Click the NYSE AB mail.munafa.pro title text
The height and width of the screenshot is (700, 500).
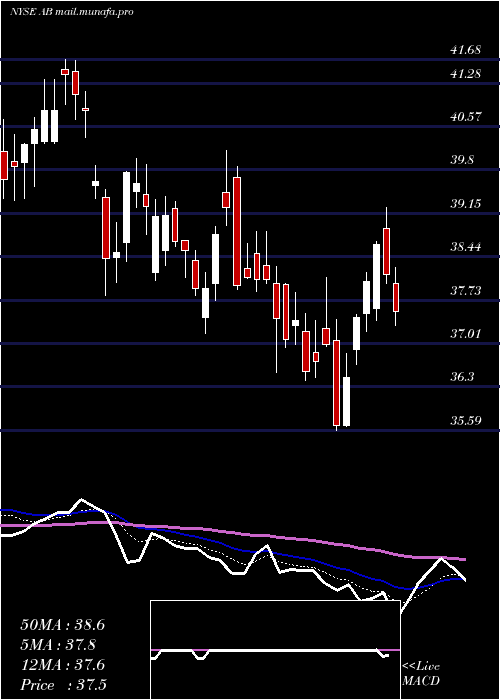(71, 12)
